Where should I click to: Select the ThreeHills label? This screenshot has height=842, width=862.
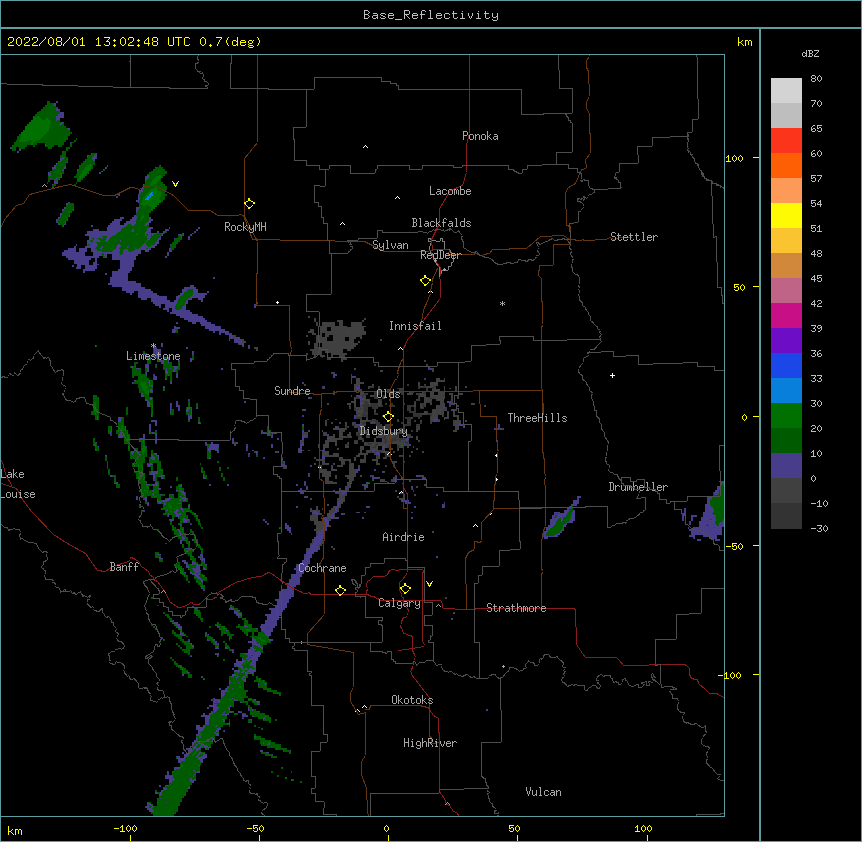coord(537,418)
